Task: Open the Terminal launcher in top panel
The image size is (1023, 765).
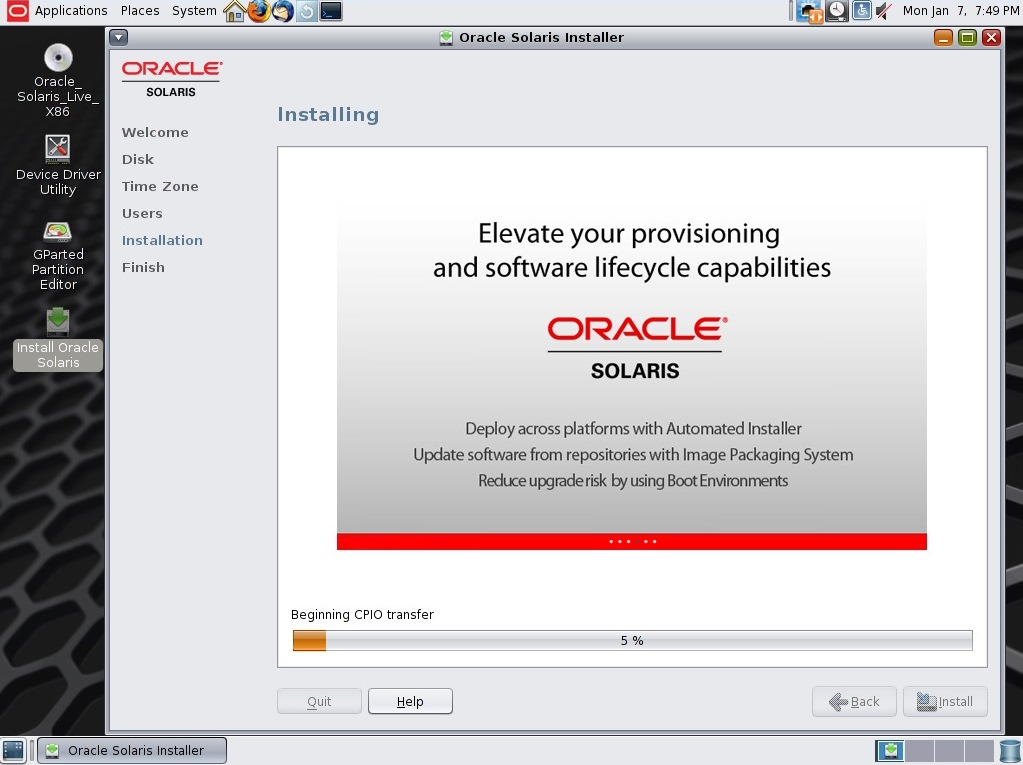Action: (331, 11)
